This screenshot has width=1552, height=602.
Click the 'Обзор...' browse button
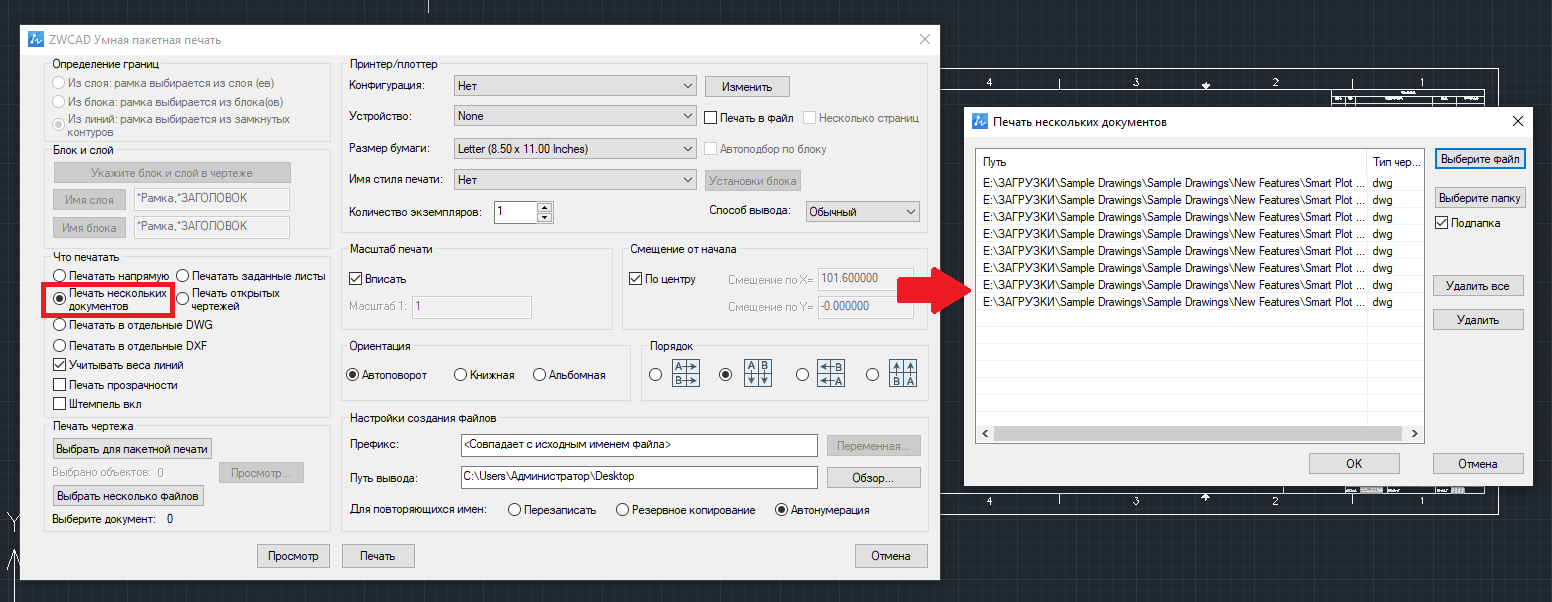click(873, 478)
